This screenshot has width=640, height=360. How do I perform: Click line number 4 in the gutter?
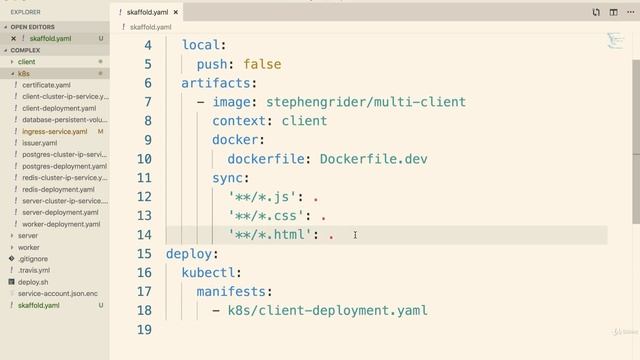(x=148, y=45)
